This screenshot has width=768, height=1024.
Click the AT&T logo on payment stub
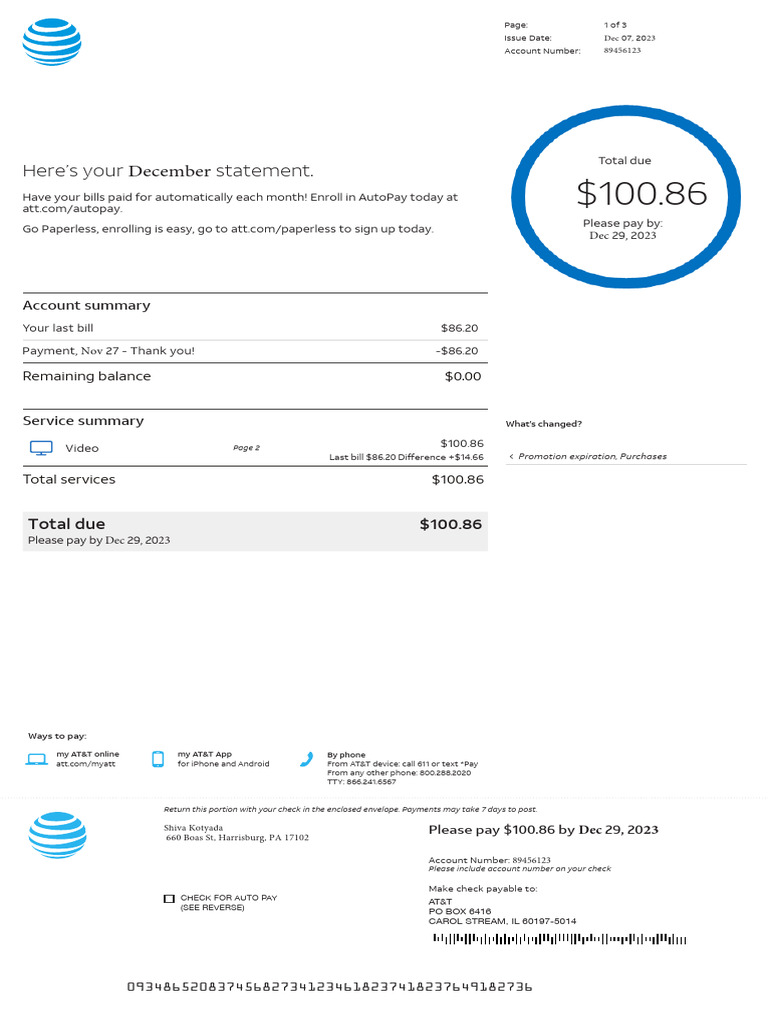tap(57, 835)
